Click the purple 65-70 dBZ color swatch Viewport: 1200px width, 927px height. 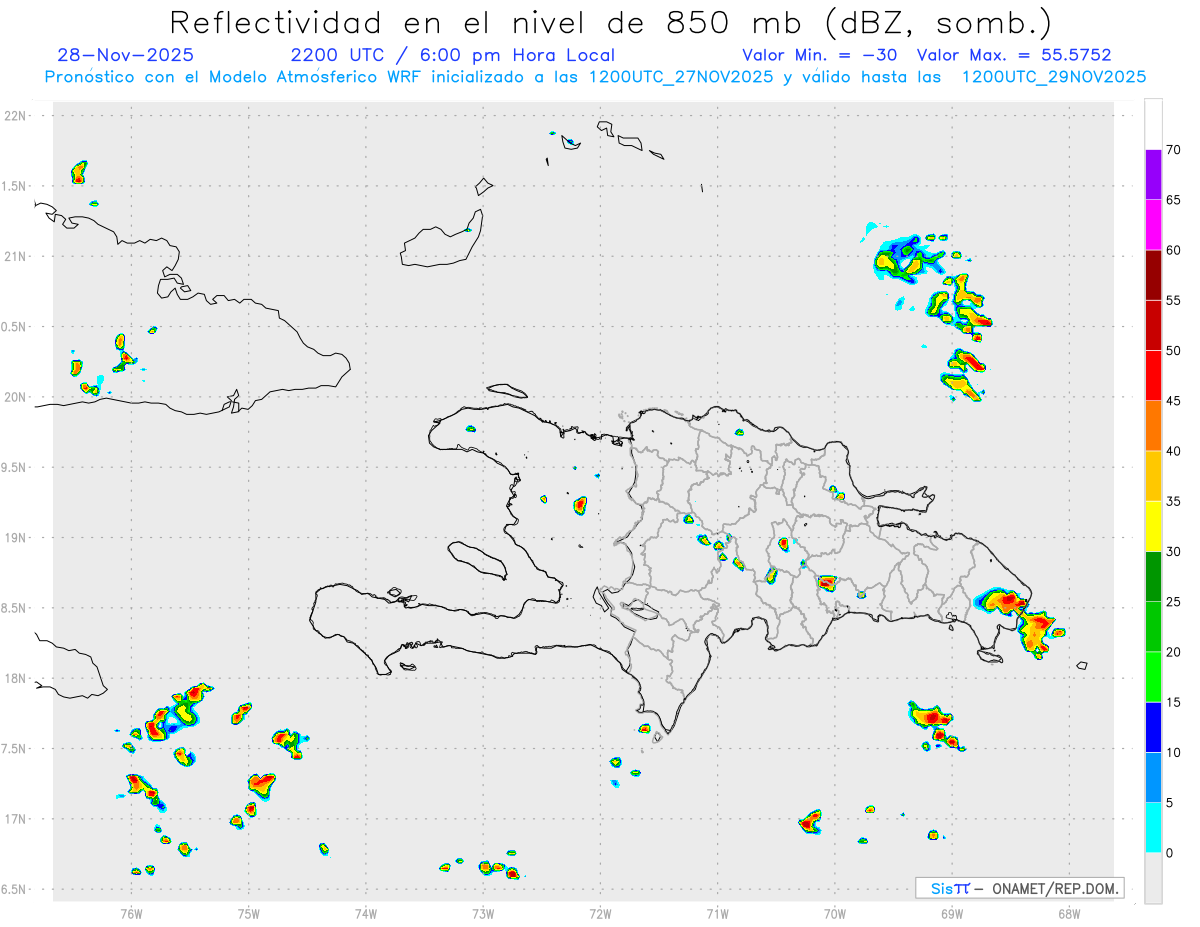click(x=1153, y=175)
